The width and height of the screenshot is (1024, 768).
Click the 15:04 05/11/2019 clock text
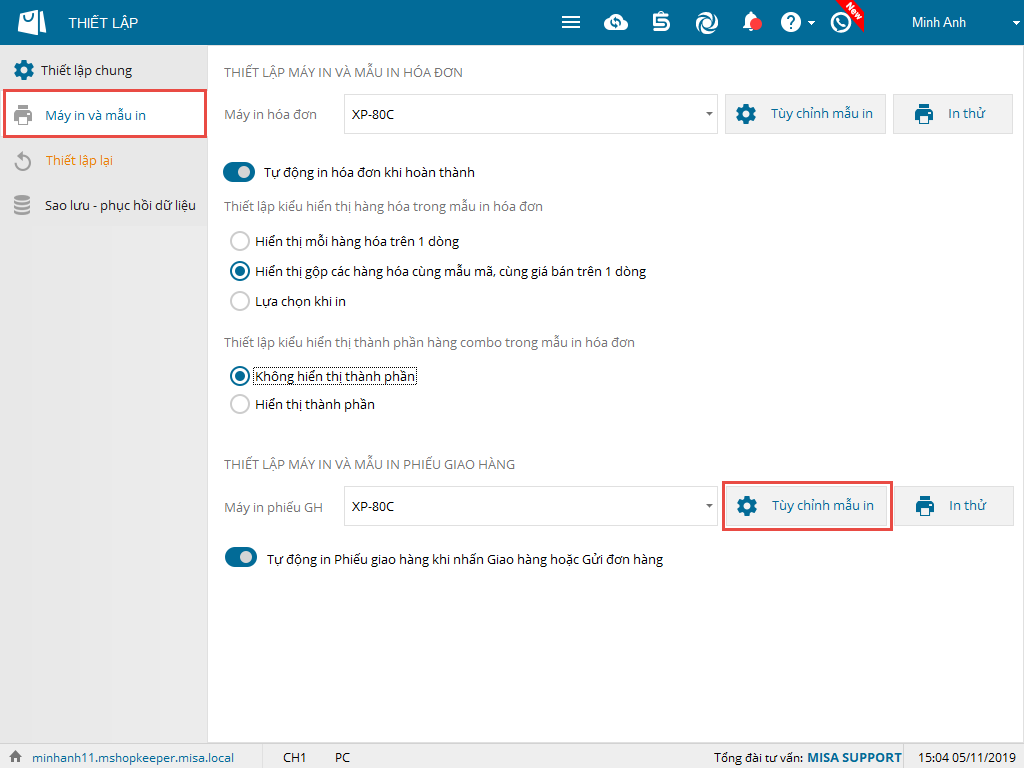click(x=967, y=758)
